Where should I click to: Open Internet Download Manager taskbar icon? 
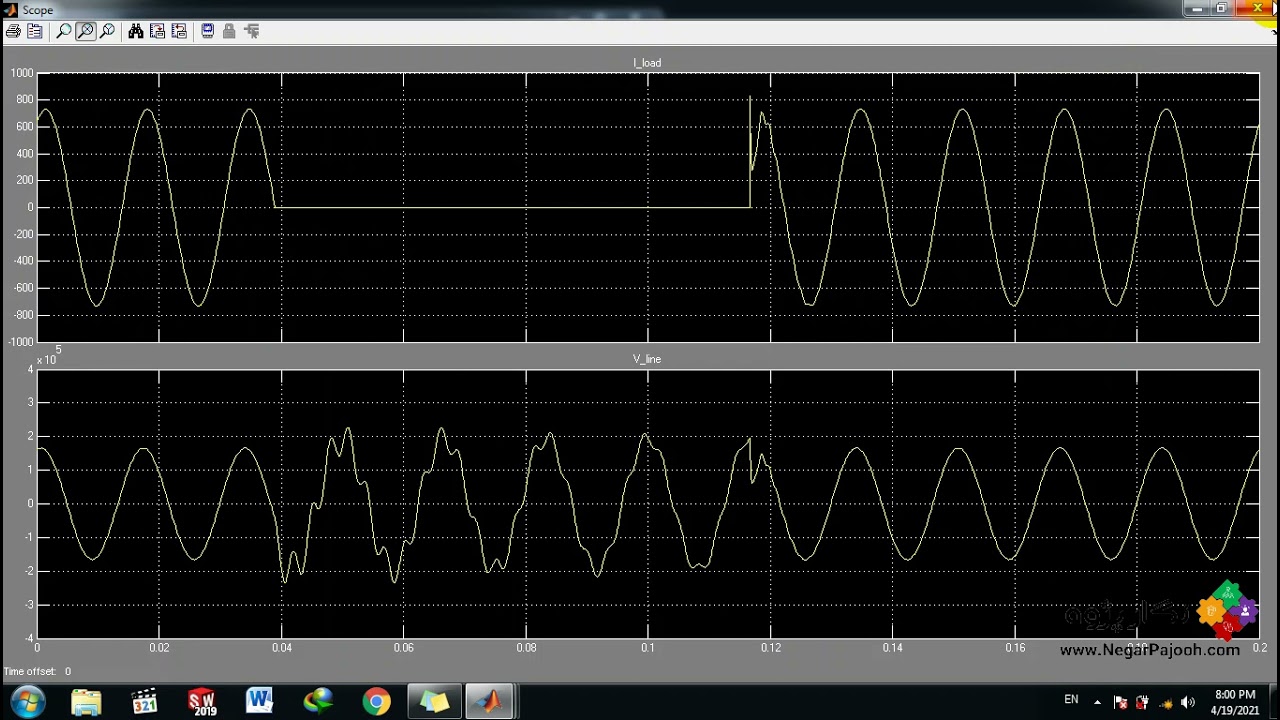[x=318, y=702]
